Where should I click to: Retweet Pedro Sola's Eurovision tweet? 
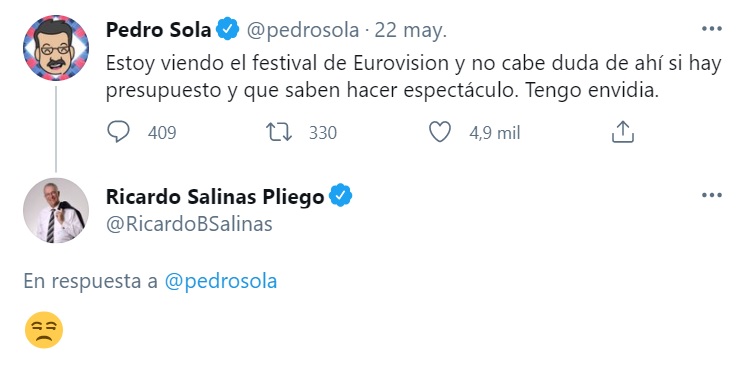click(279, 132)
